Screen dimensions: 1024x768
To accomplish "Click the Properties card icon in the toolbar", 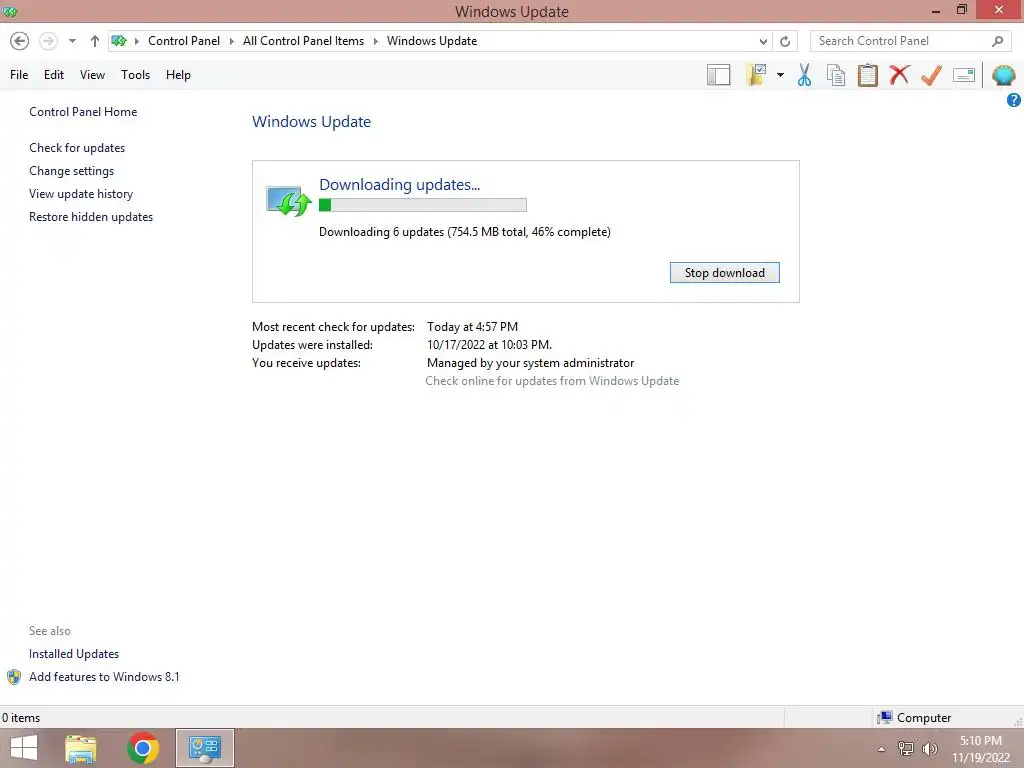I will tap(964, 75).
